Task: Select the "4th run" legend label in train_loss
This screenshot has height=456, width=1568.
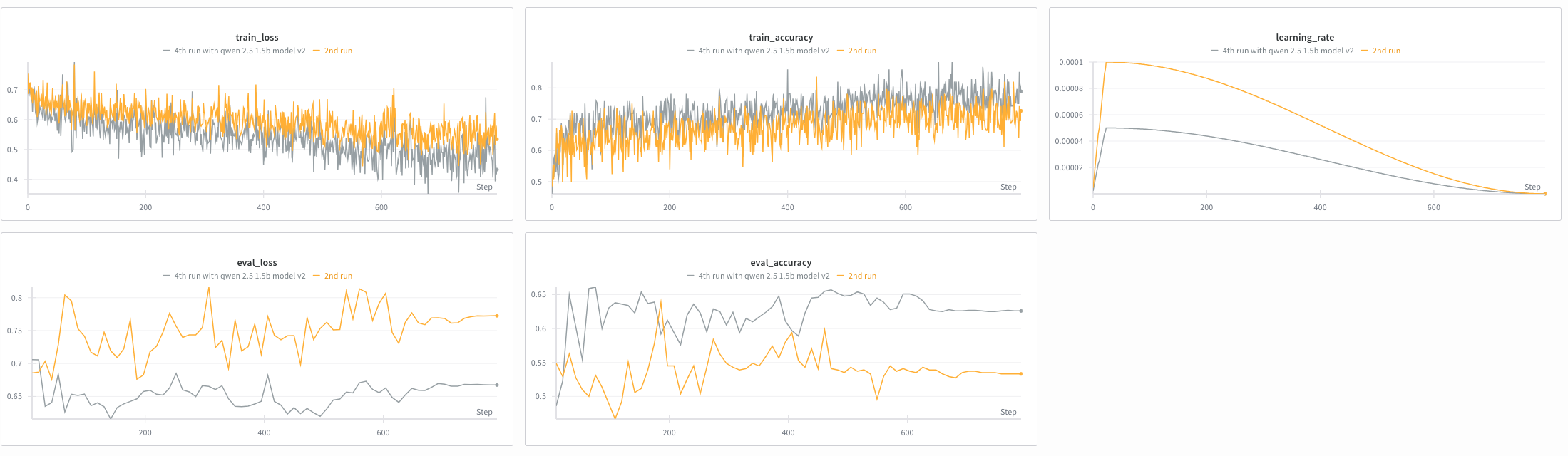Action: [240, 51]
